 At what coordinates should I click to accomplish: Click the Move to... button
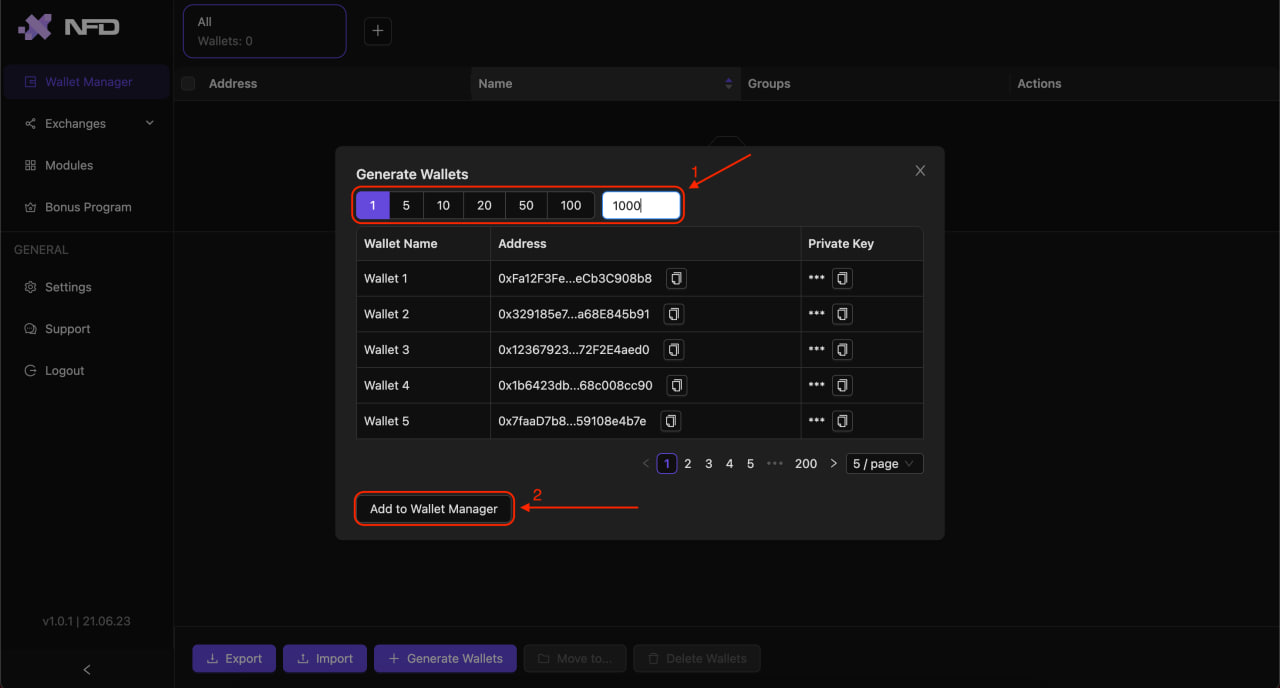click(x=575, y=658)
